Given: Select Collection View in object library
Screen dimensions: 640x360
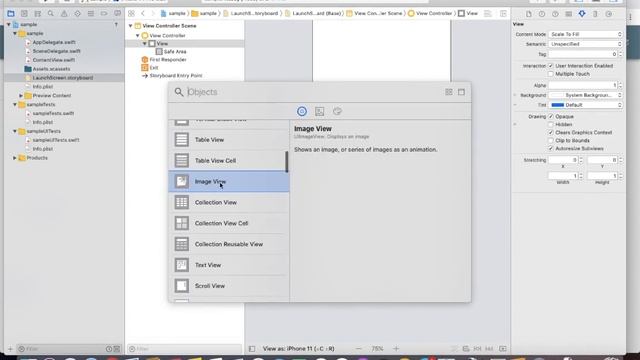Looking at the screenshot, I should pyautogui.click(x=229, y=202).
